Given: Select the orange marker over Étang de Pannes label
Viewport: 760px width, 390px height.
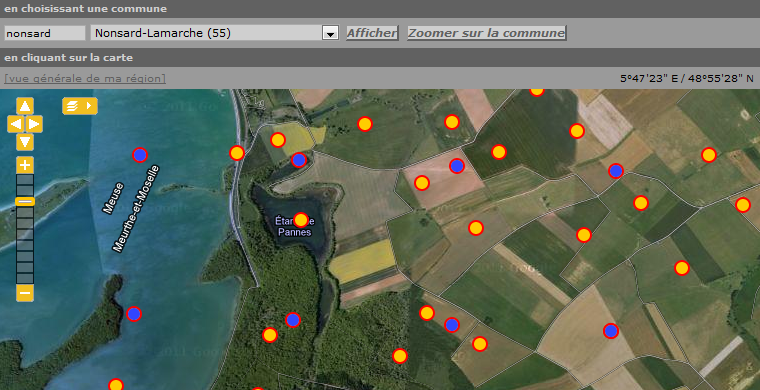Looking at the screenshot, I should point(301,220).
